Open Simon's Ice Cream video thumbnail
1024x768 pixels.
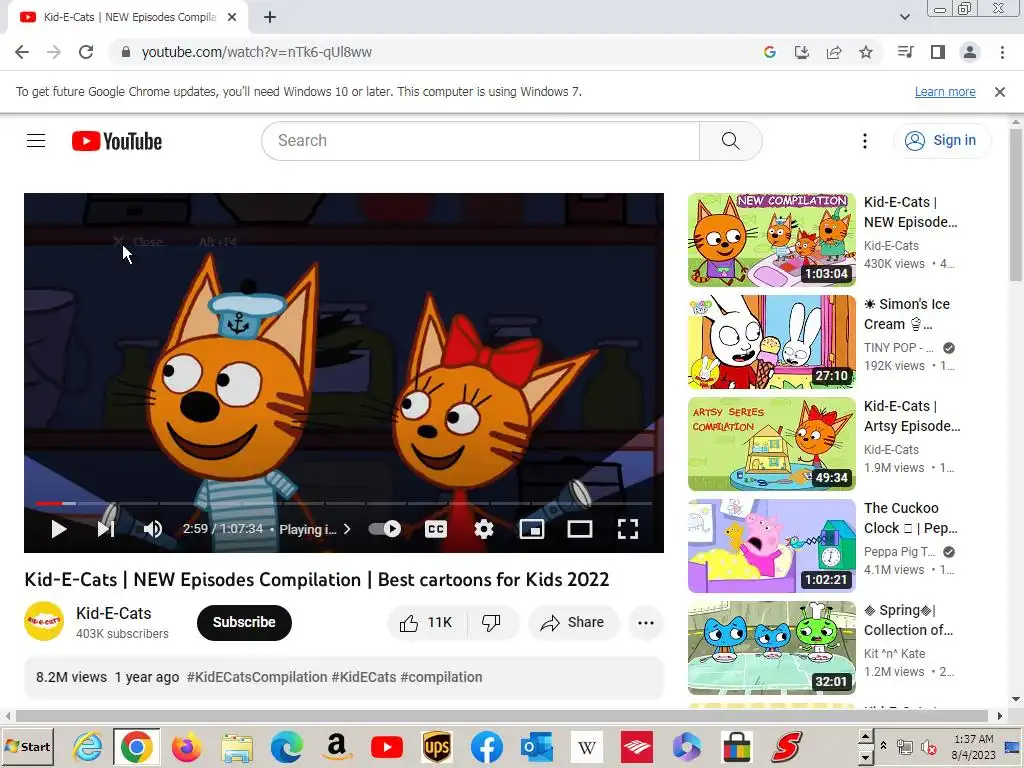[x=771, y=342]
